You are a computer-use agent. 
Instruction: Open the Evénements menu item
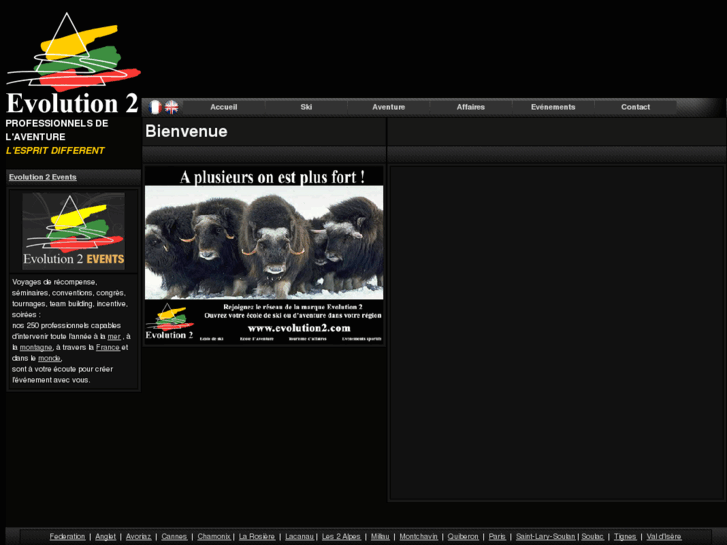(553, 107)
